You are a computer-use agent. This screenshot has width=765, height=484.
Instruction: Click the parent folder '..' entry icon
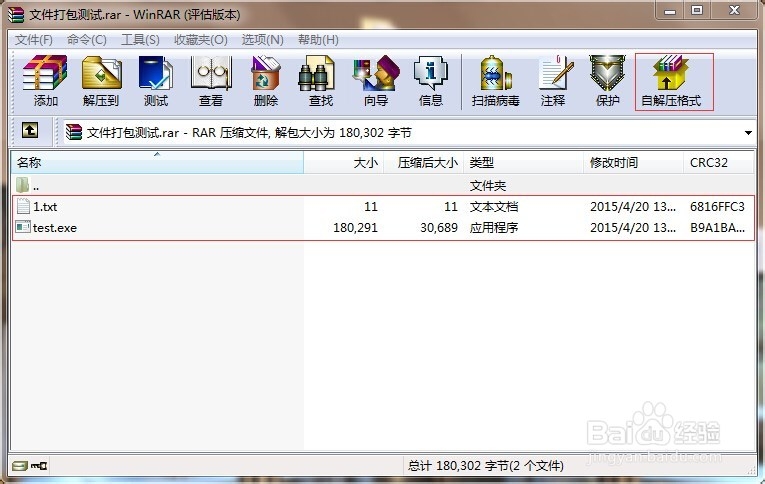pos(22,185)
